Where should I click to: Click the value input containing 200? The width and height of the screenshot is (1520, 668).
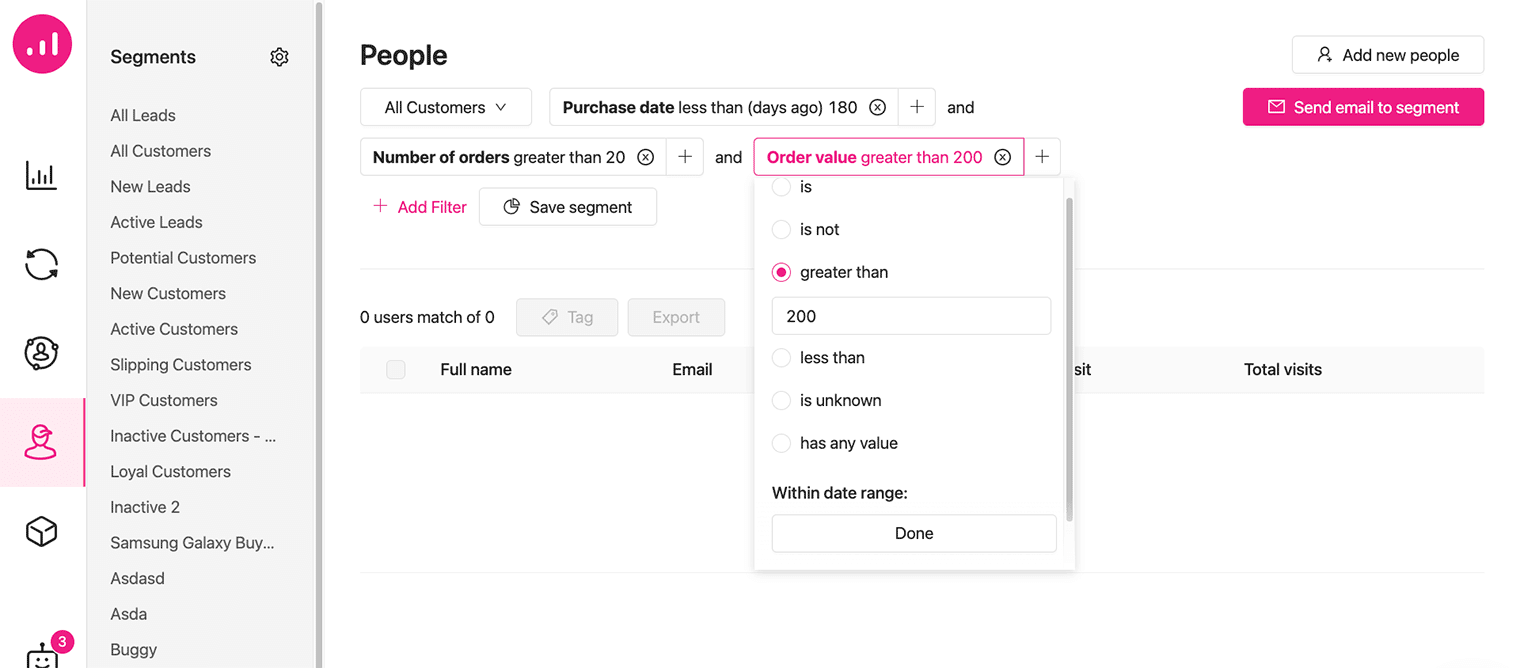click(911, 316)
